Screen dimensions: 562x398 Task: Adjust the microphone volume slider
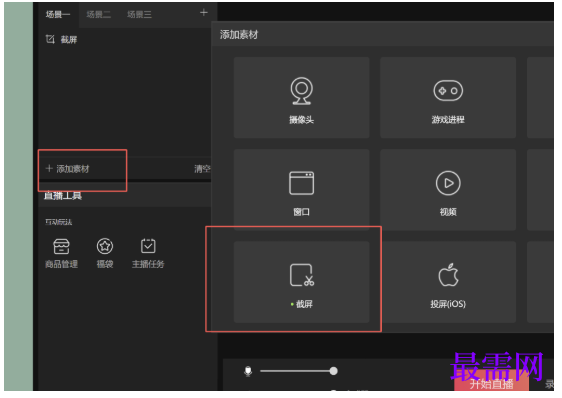(x=299, y=371)
